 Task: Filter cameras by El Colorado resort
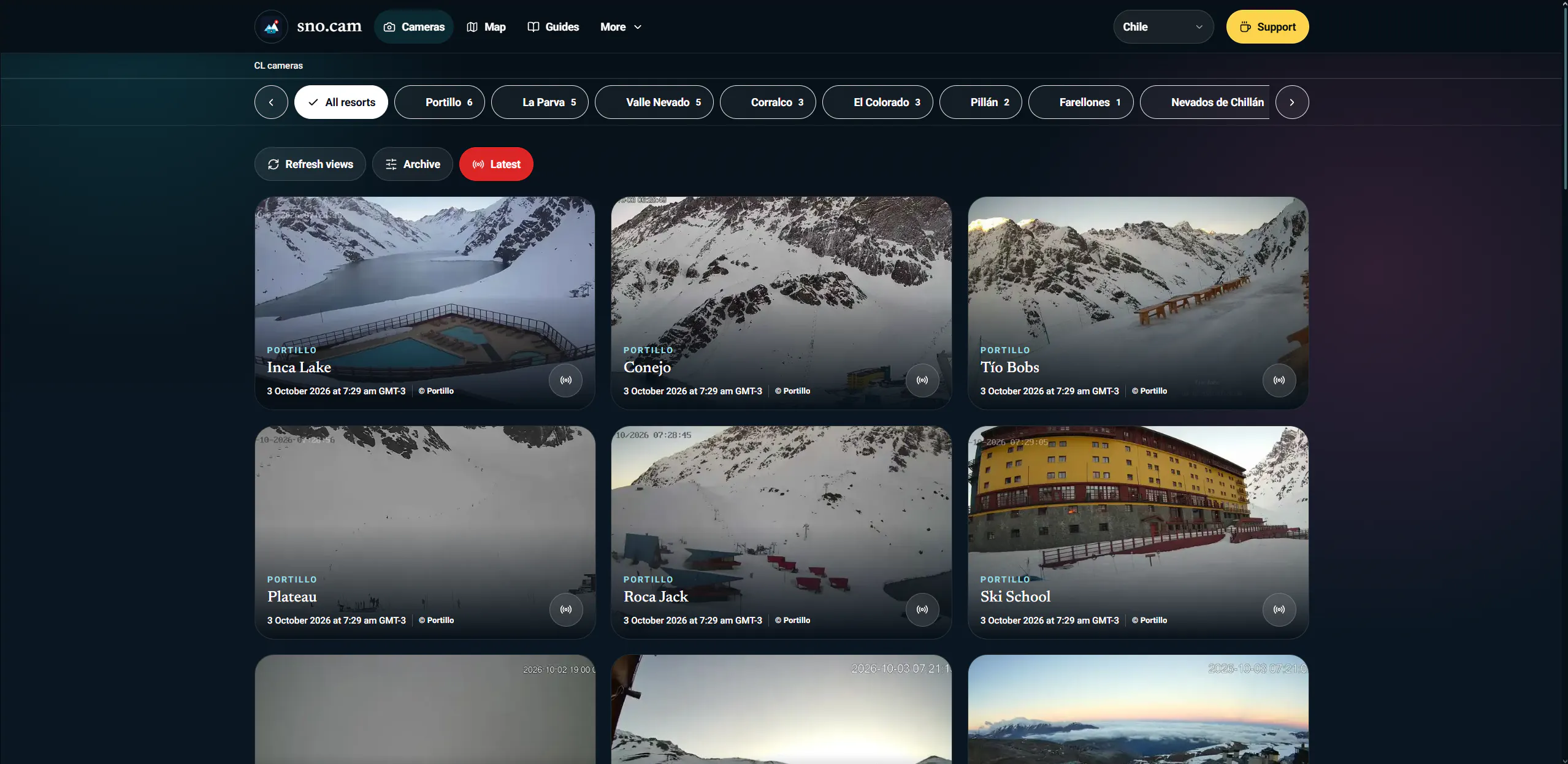878,102
